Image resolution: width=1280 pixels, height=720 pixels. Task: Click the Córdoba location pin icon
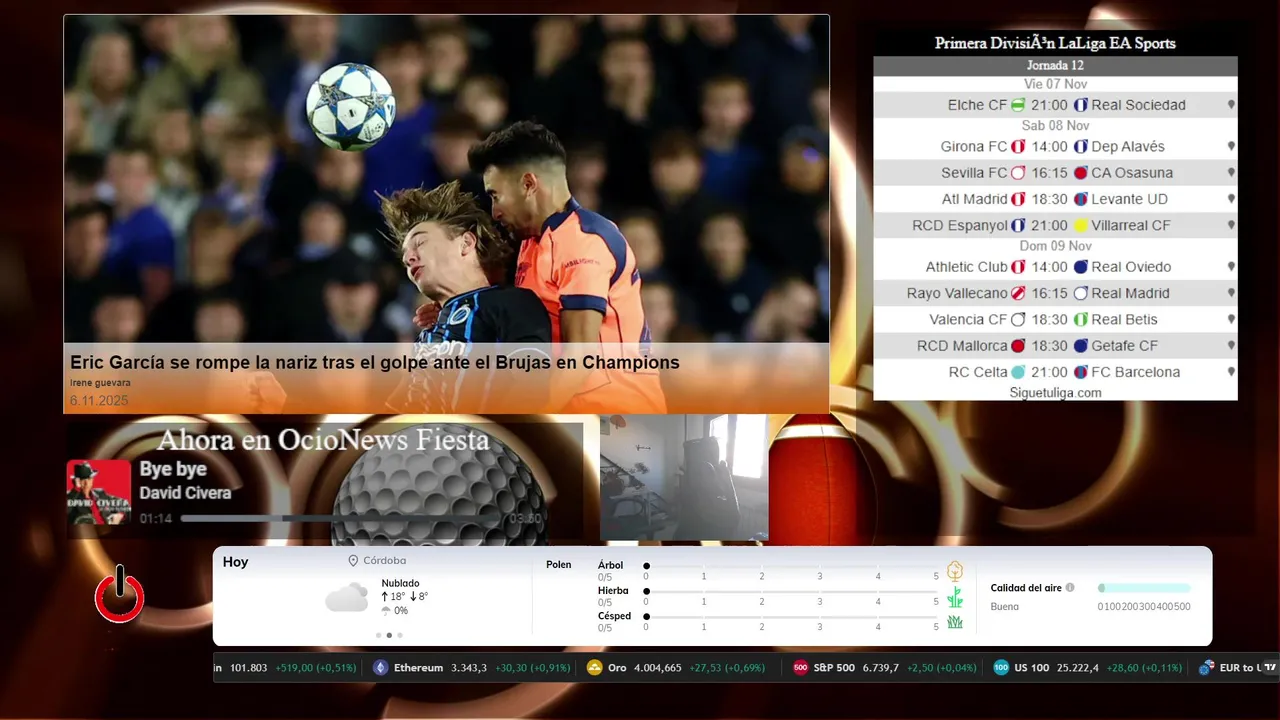pos(353,561)
